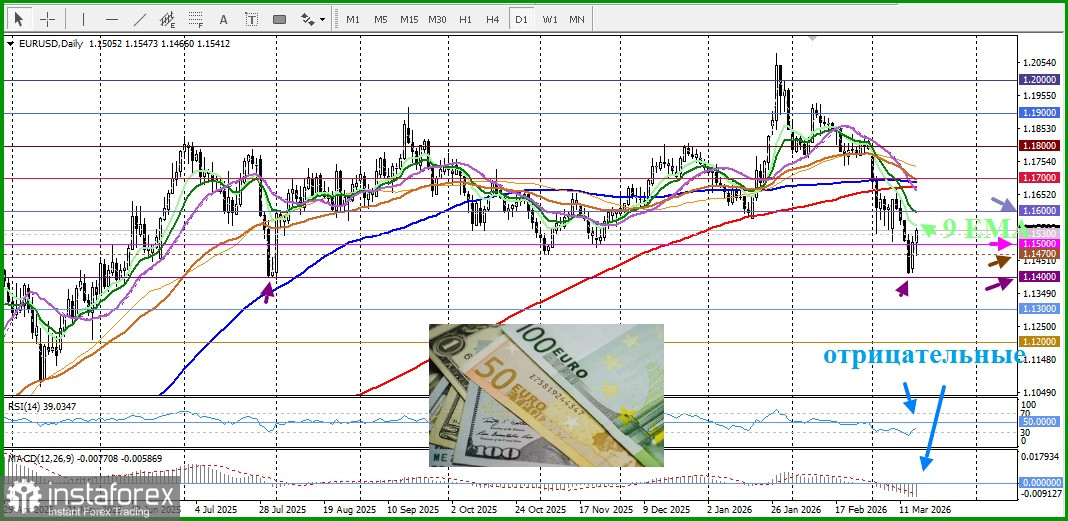The height and width of the screenshot is (521, 1068).
Task: Click the M15 timeframe button
Action: click(409, 19)
